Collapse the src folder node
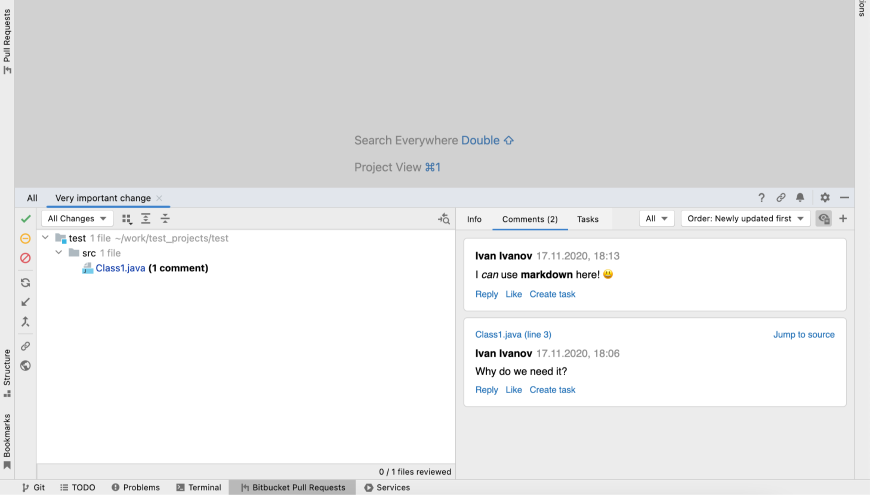This screenshot has height=495, width=870. (x=60, y=253)
